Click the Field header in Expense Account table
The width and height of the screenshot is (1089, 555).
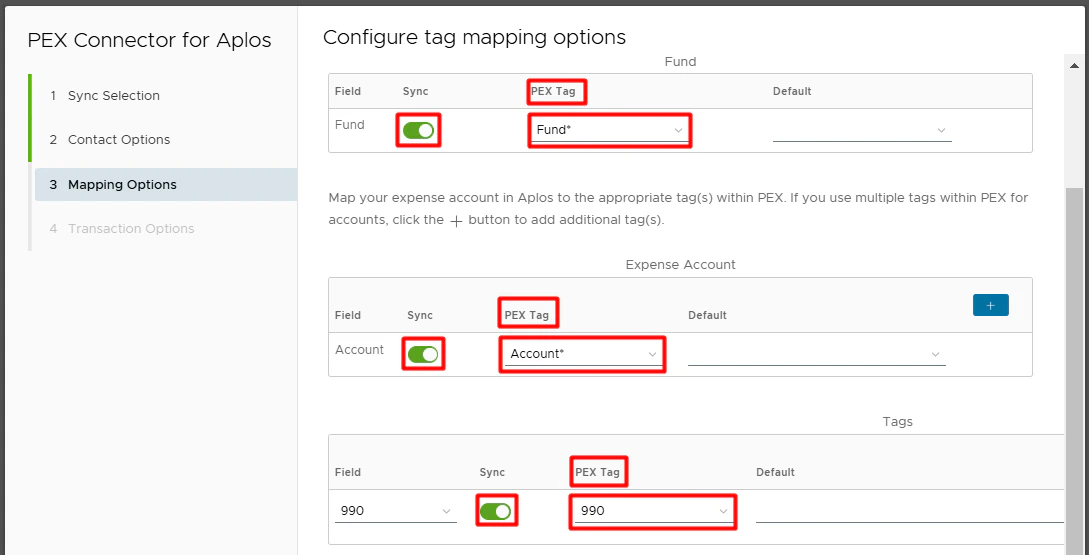click(x=347, y=315)
